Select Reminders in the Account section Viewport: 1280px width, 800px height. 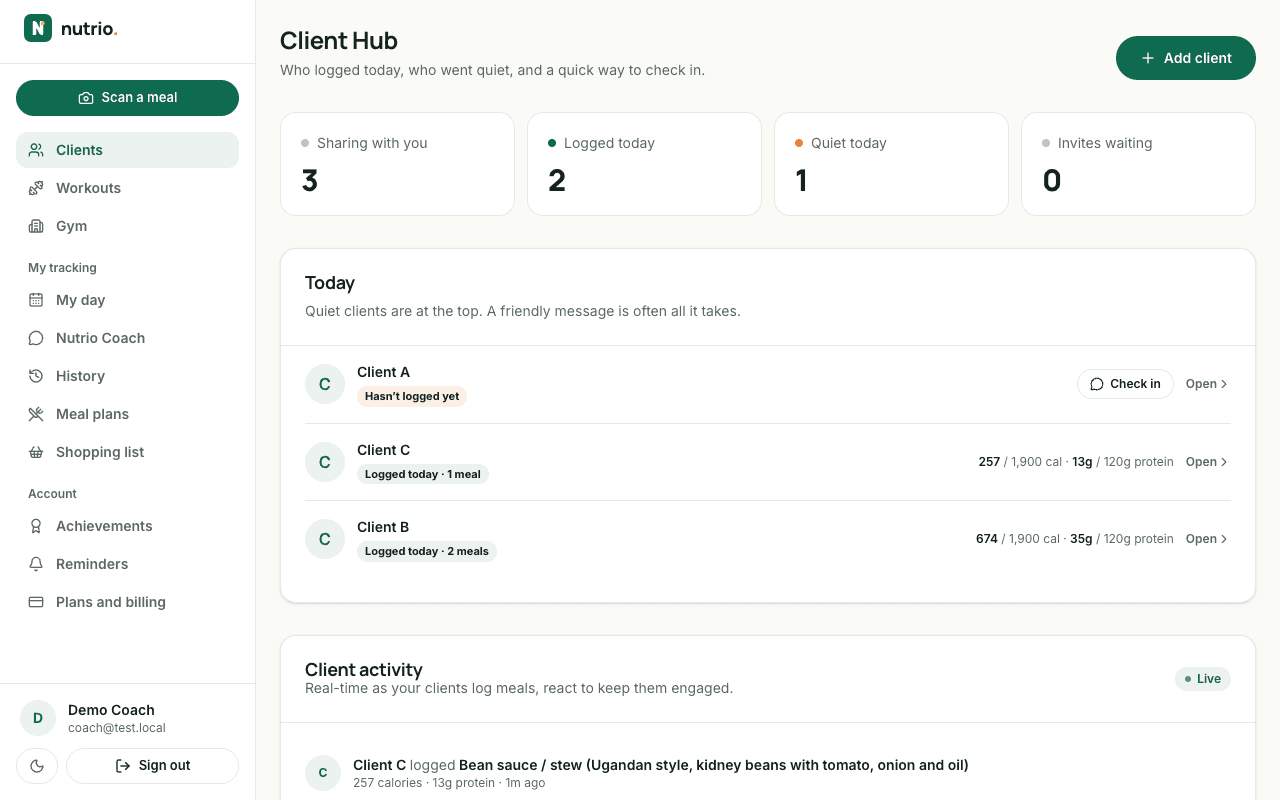pos(127,564)
